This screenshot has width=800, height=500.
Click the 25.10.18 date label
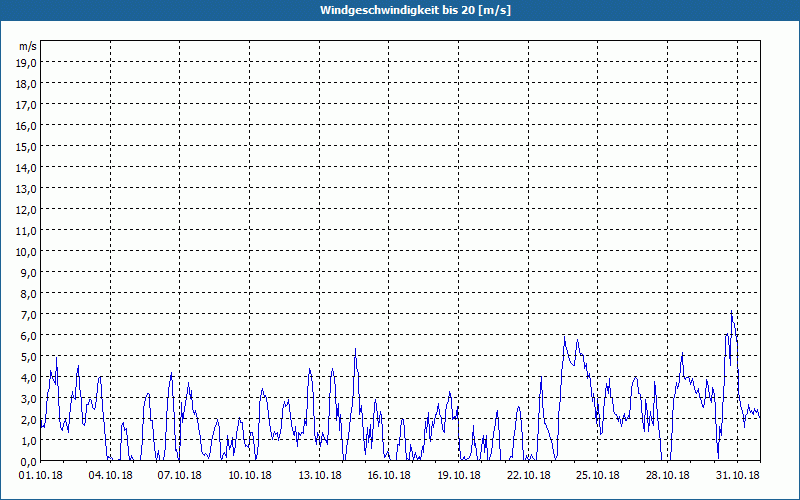point(597,475)
